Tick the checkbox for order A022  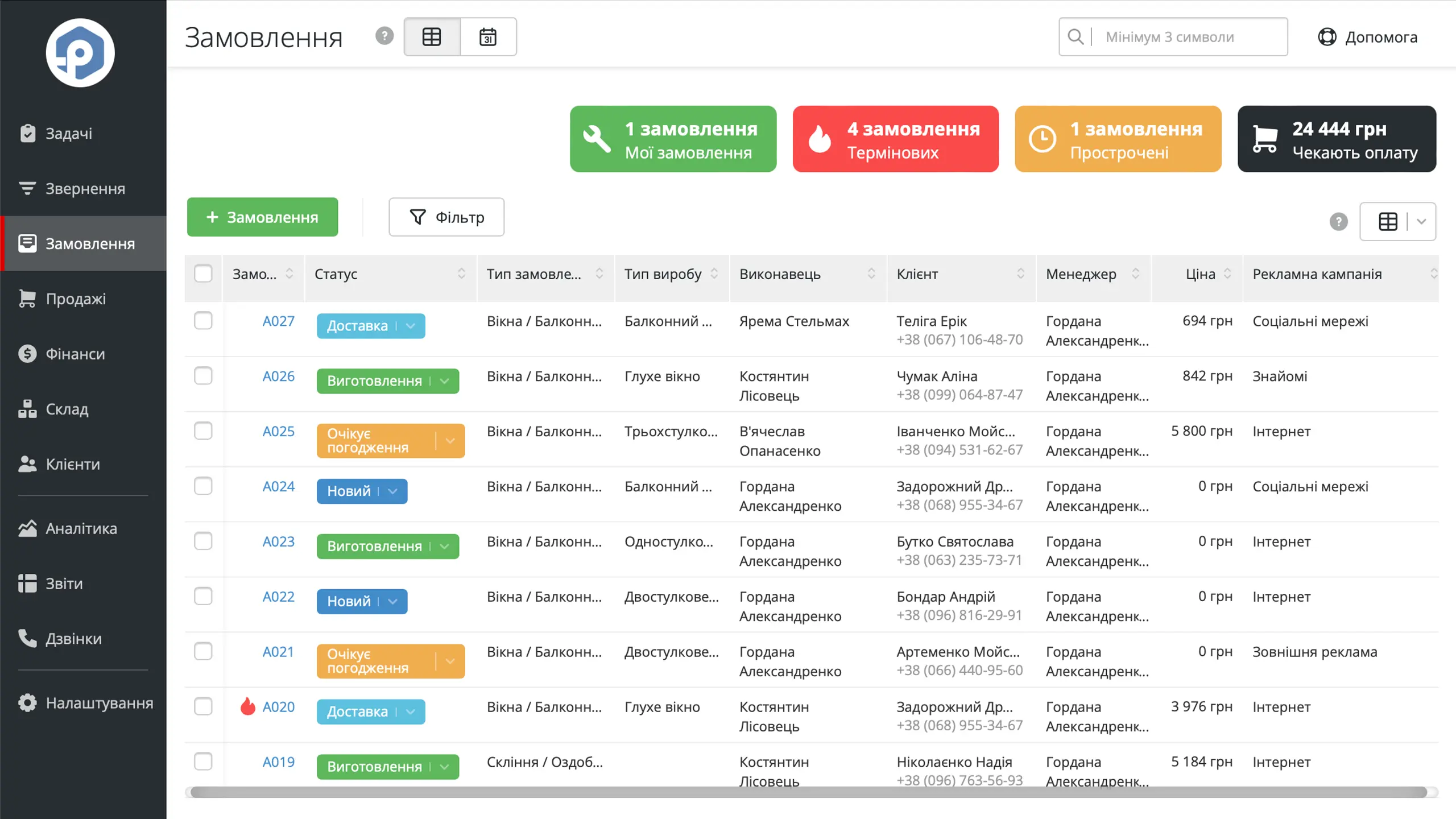pos(203,596)
